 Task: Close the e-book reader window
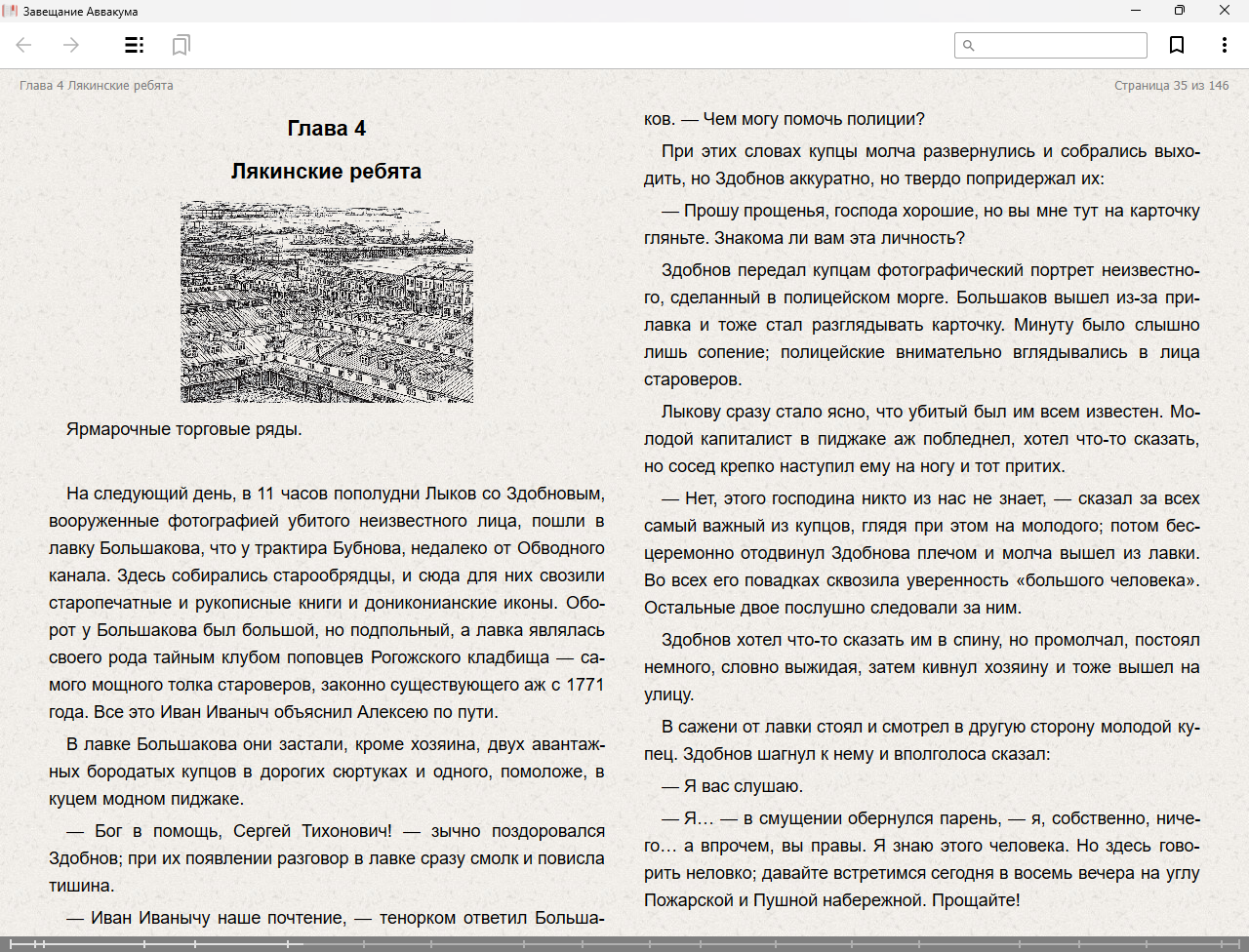(x=1225, y=11)
